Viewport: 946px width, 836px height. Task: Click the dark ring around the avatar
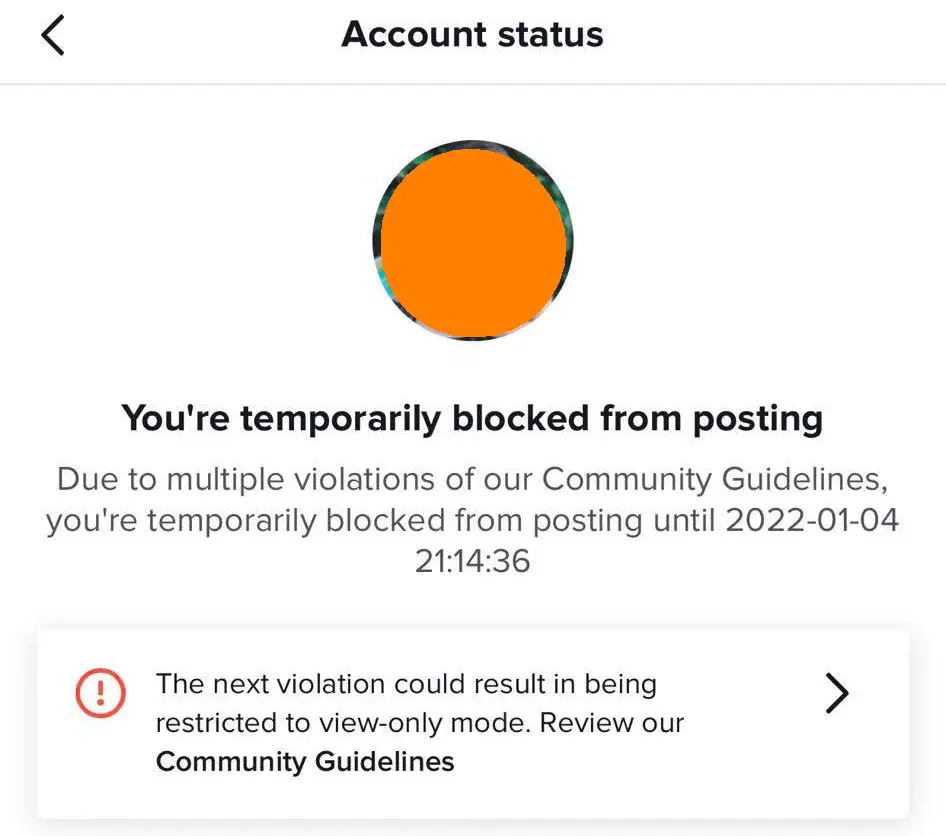coord(376,241)
